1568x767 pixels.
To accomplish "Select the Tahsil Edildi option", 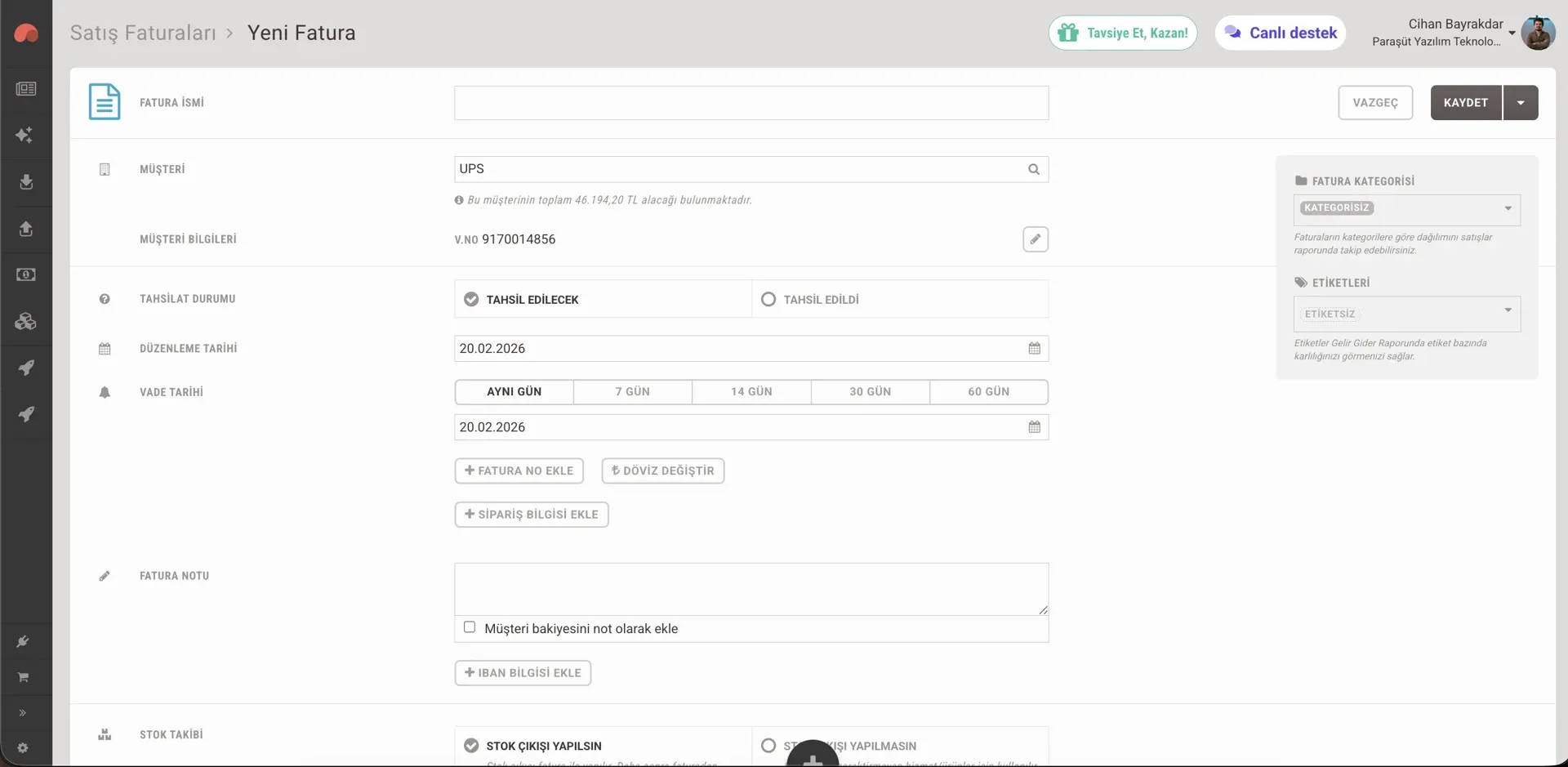I will coord(900,300).
